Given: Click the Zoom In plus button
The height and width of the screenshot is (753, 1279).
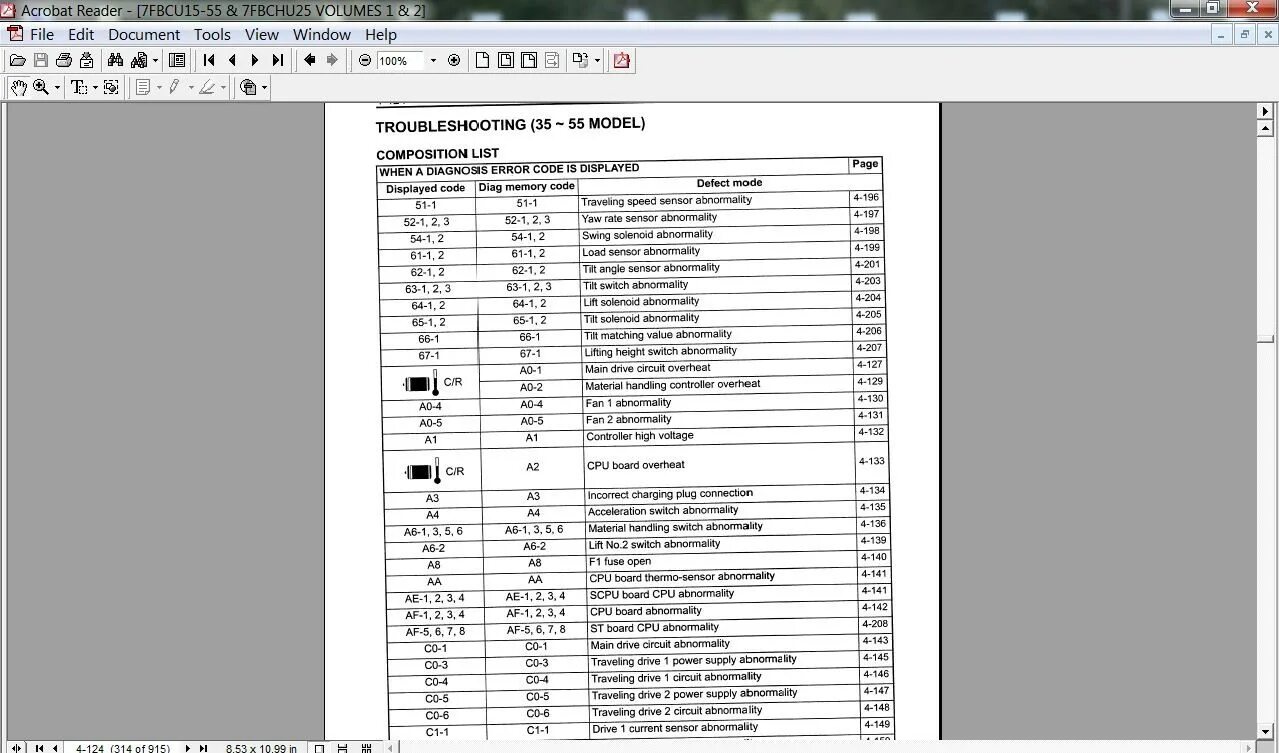Looking at the screenshot, I should (454, 60).
